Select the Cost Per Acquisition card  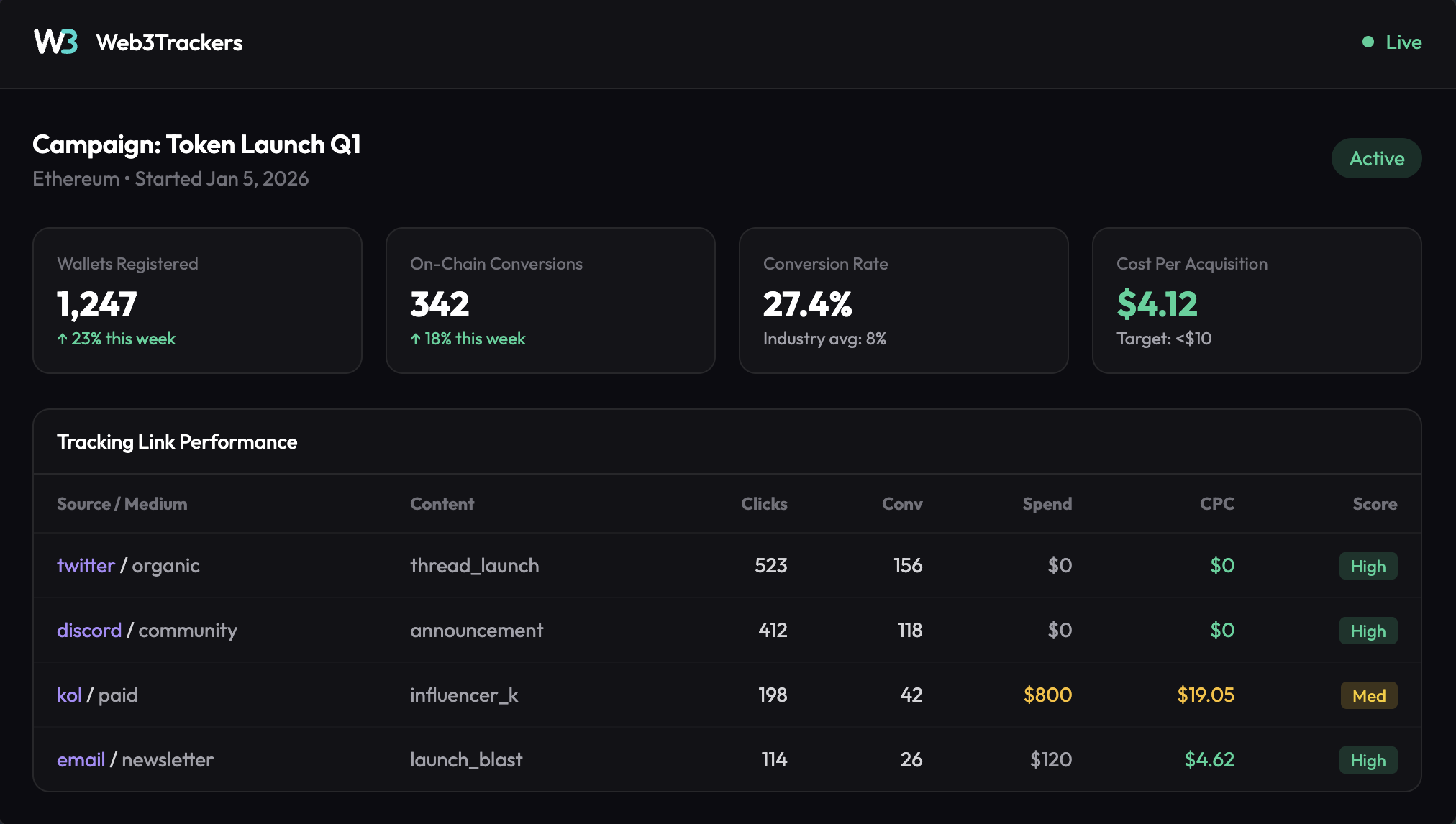1256,301
